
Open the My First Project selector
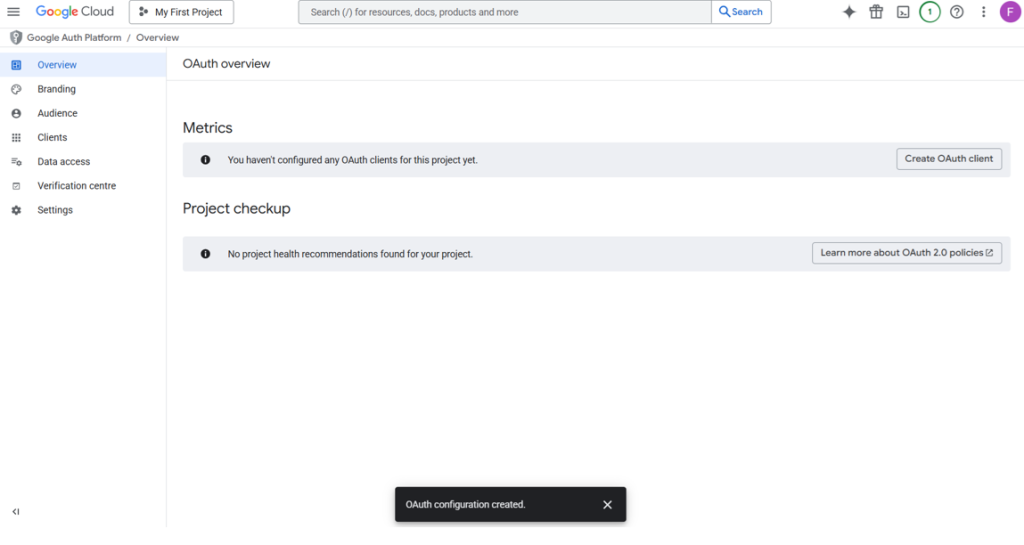181,12
